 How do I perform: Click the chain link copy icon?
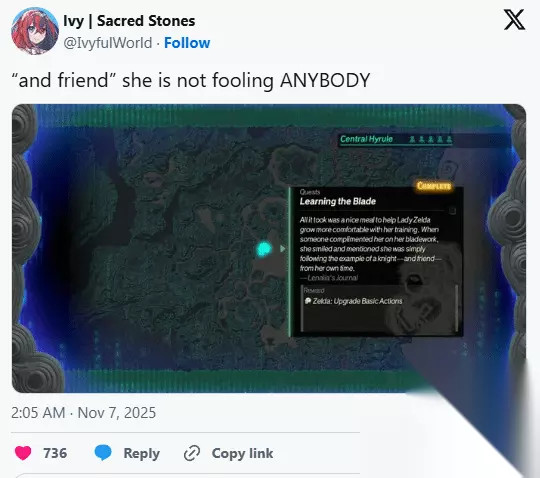[x=192, y=453]
